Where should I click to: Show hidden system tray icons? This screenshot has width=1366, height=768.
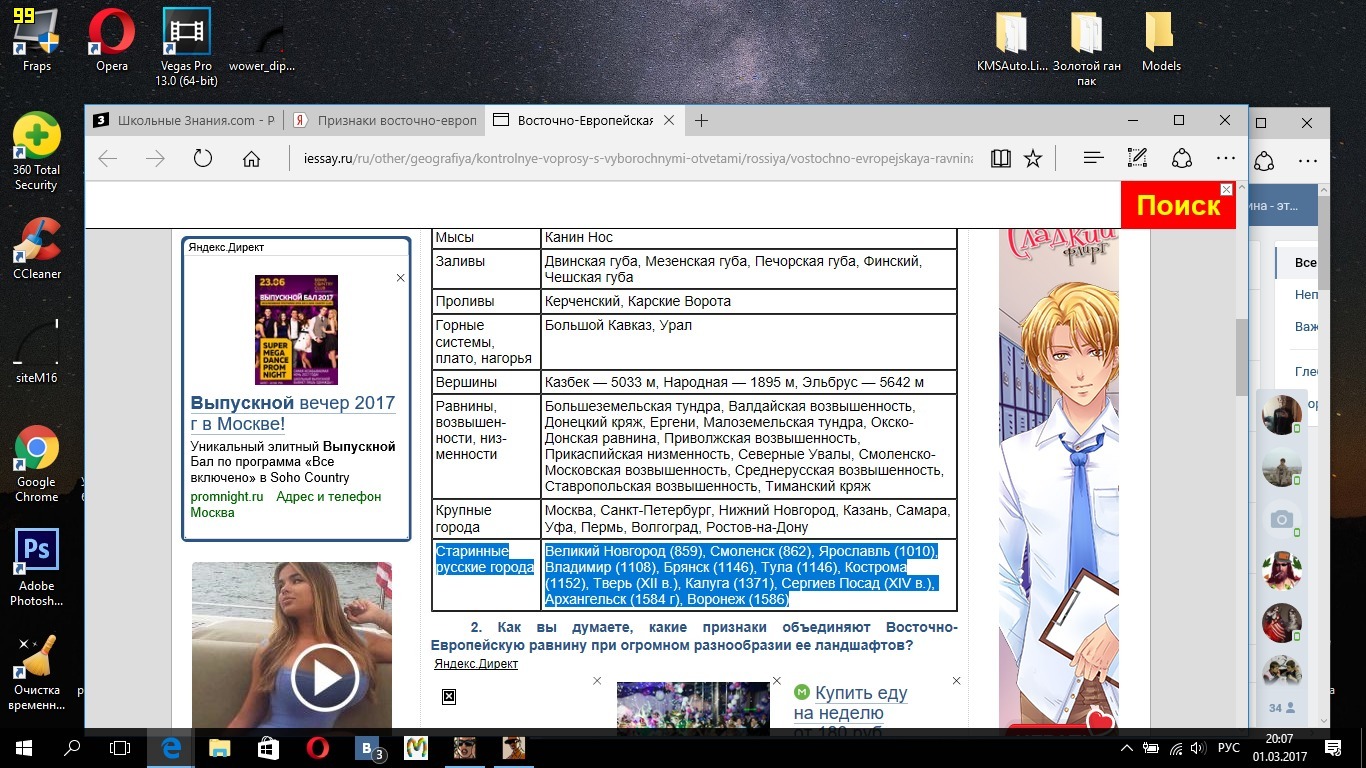click(x=1128, y=747)
